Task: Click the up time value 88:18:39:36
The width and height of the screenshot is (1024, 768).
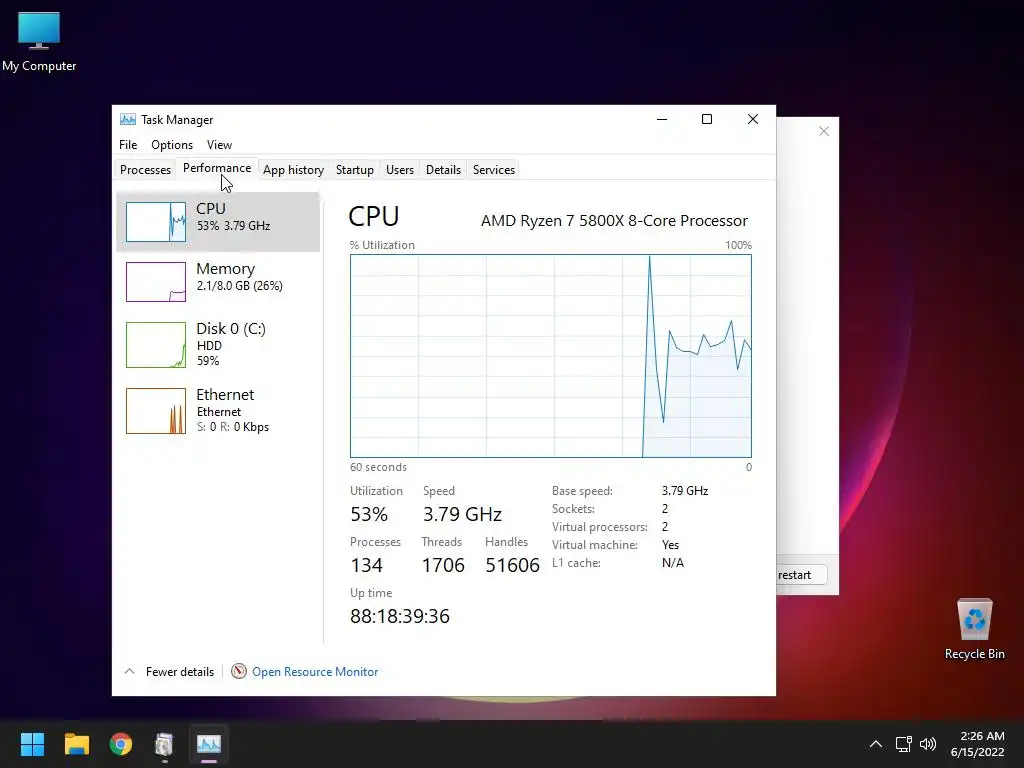Action: 400,616
